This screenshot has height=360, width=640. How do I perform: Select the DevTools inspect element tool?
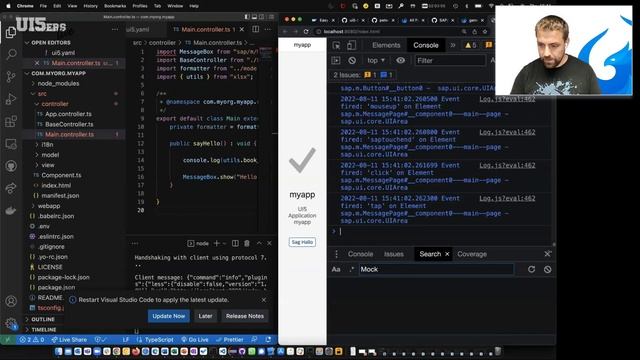(336, 45)
